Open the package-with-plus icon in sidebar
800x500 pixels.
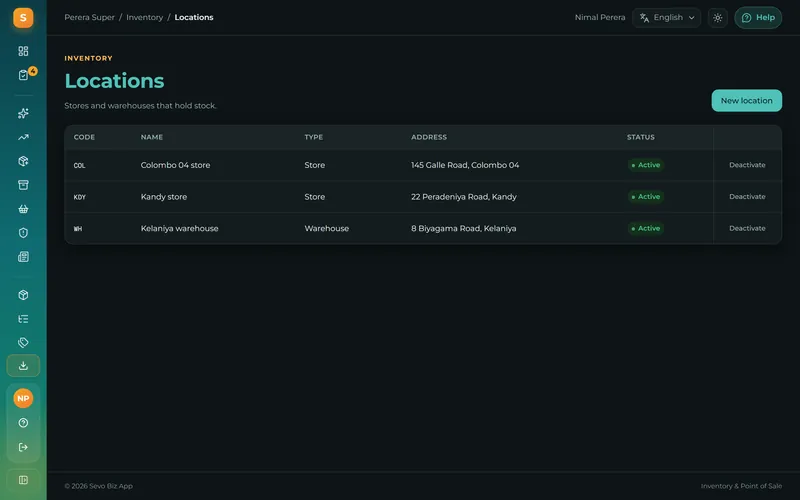pyautogui.click(x=23, y=161)
